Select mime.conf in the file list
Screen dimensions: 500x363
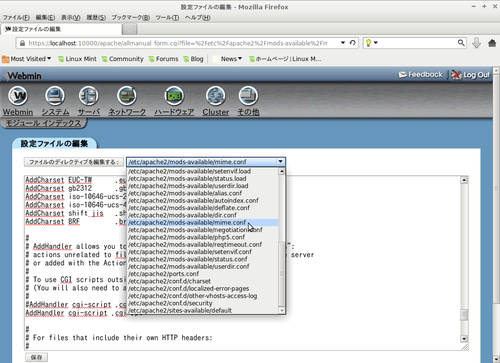point(203,223)
